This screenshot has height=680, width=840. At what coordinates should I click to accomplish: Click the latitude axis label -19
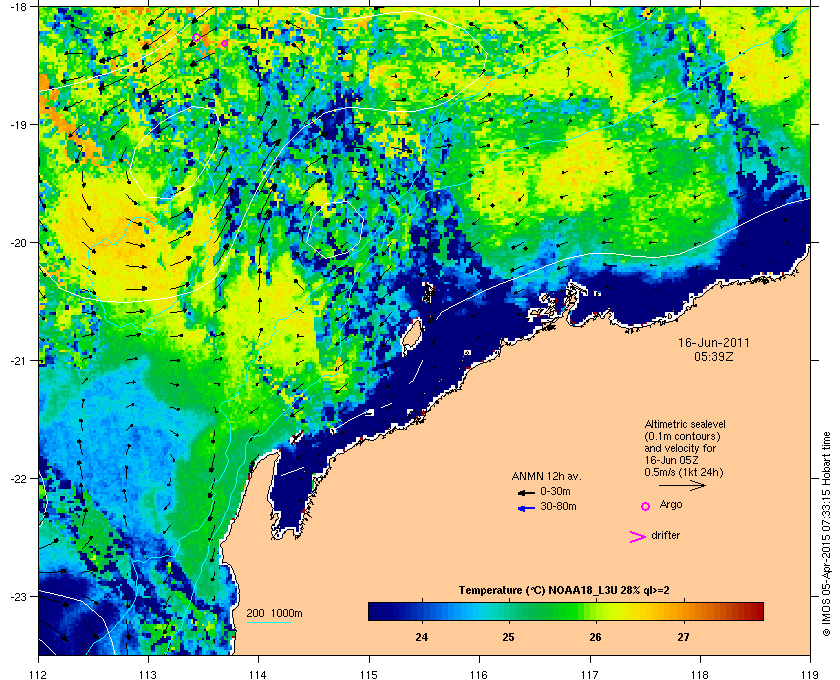pyautogui.click(x=18, y=125)
